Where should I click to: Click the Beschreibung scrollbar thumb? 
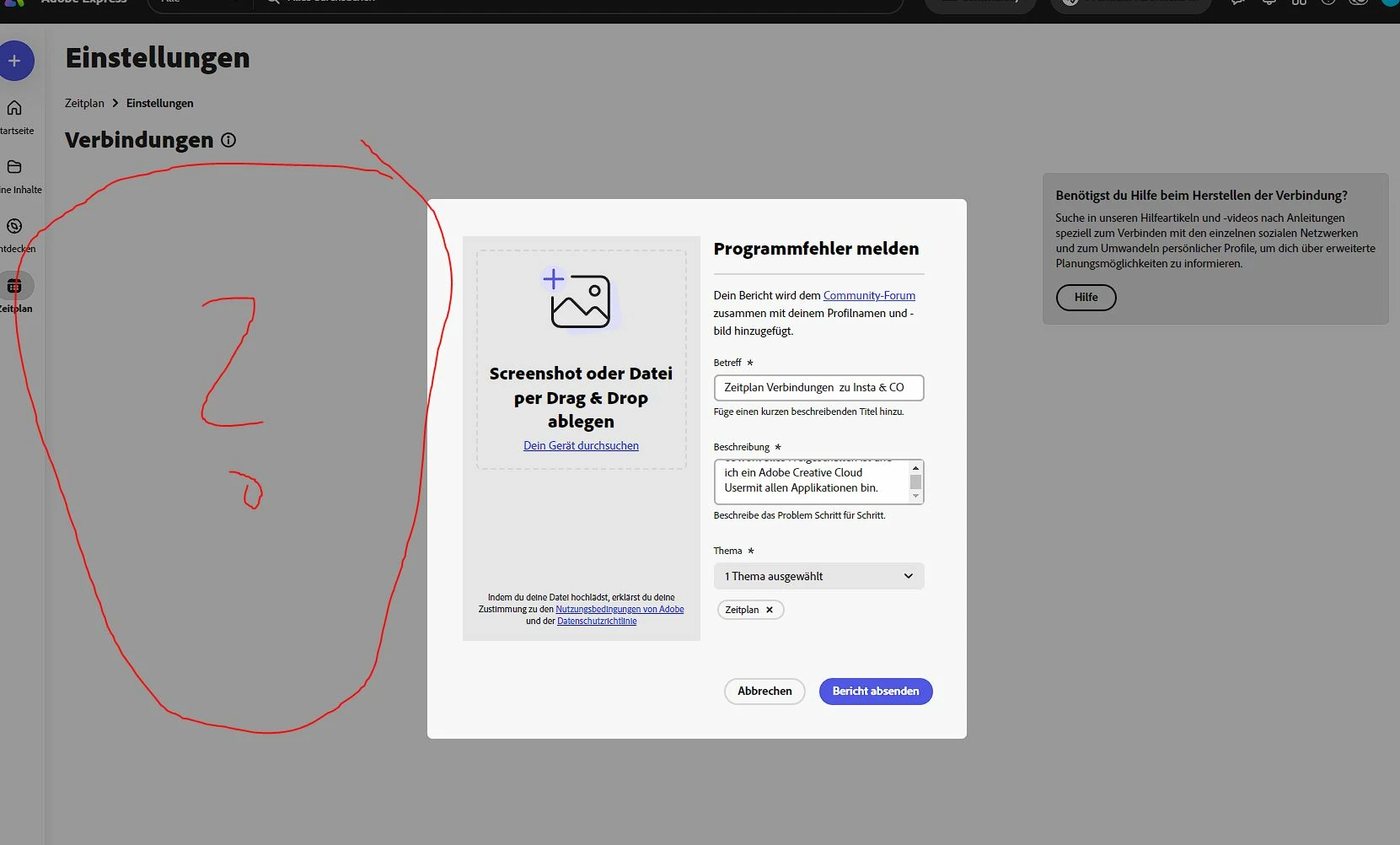[x=915, y=482]
